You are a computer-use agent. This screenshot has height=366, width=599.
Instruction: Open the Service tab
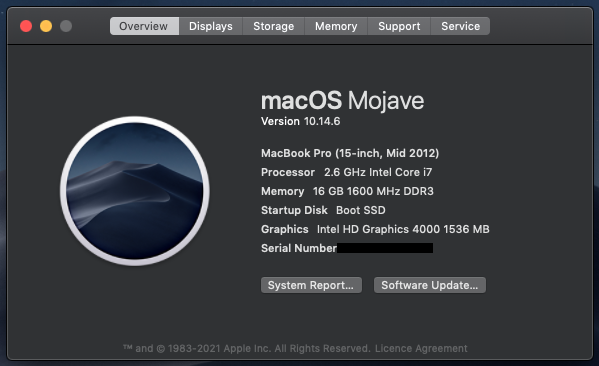click(x=460, y=26)
